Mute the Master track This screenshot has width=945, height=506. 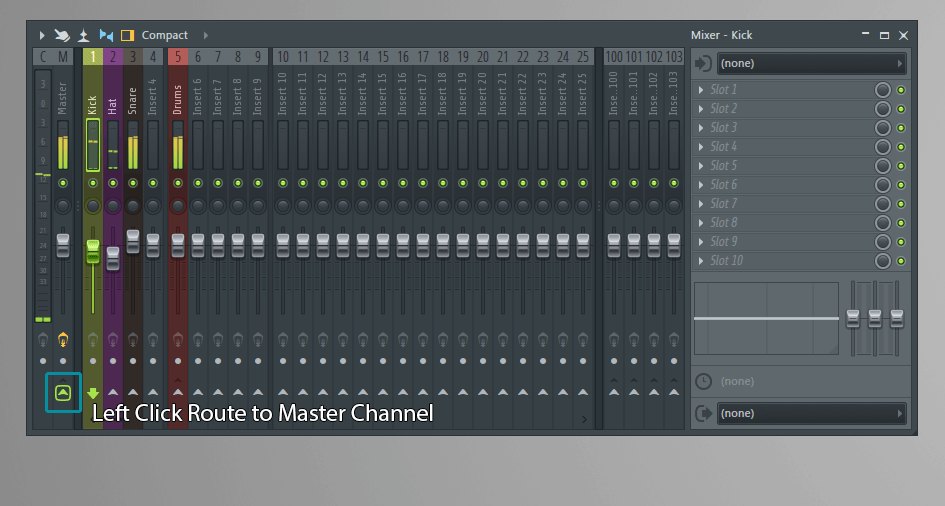[x=63, y=183]
